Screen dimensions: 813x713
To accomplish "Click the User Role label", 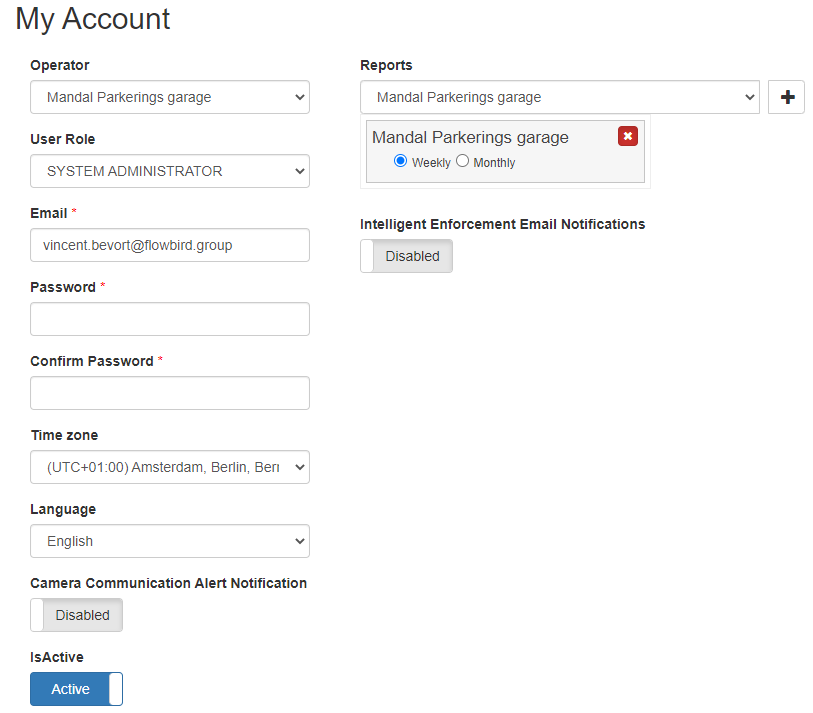I will coord(63,139).
